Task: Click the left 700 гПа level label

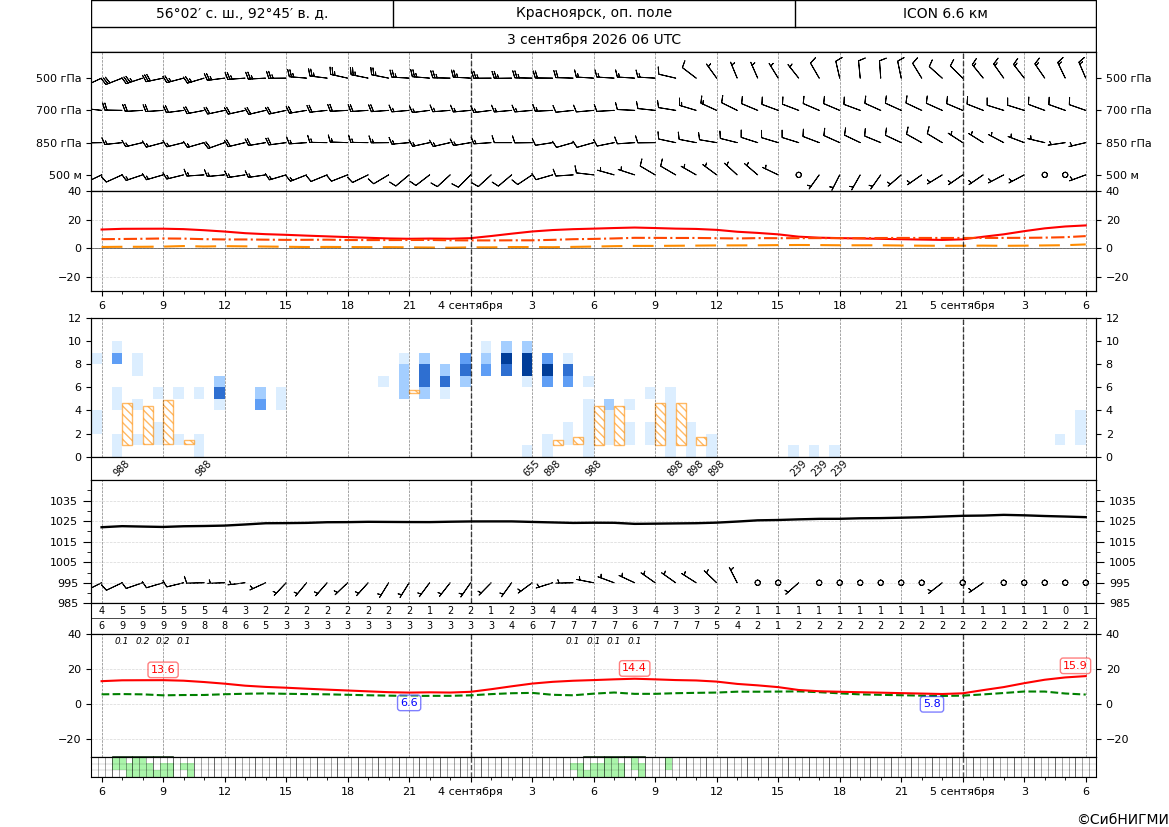Action: click(58, 110)
